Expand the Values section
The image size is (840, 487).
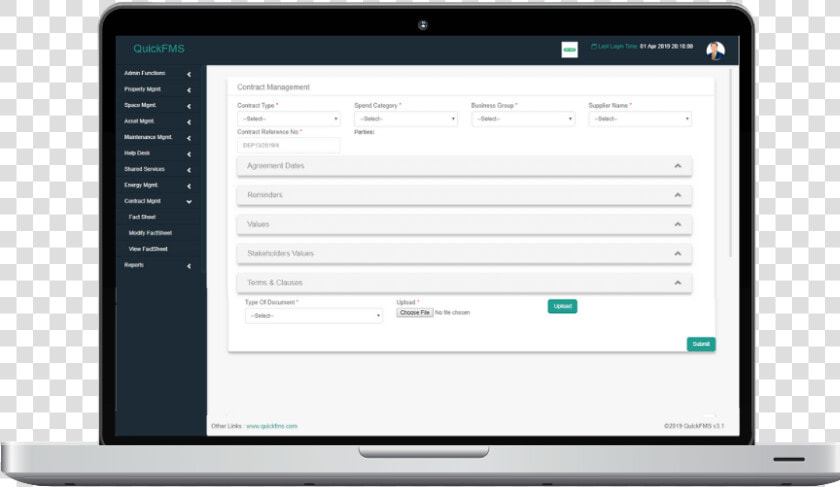coord(464,224)
